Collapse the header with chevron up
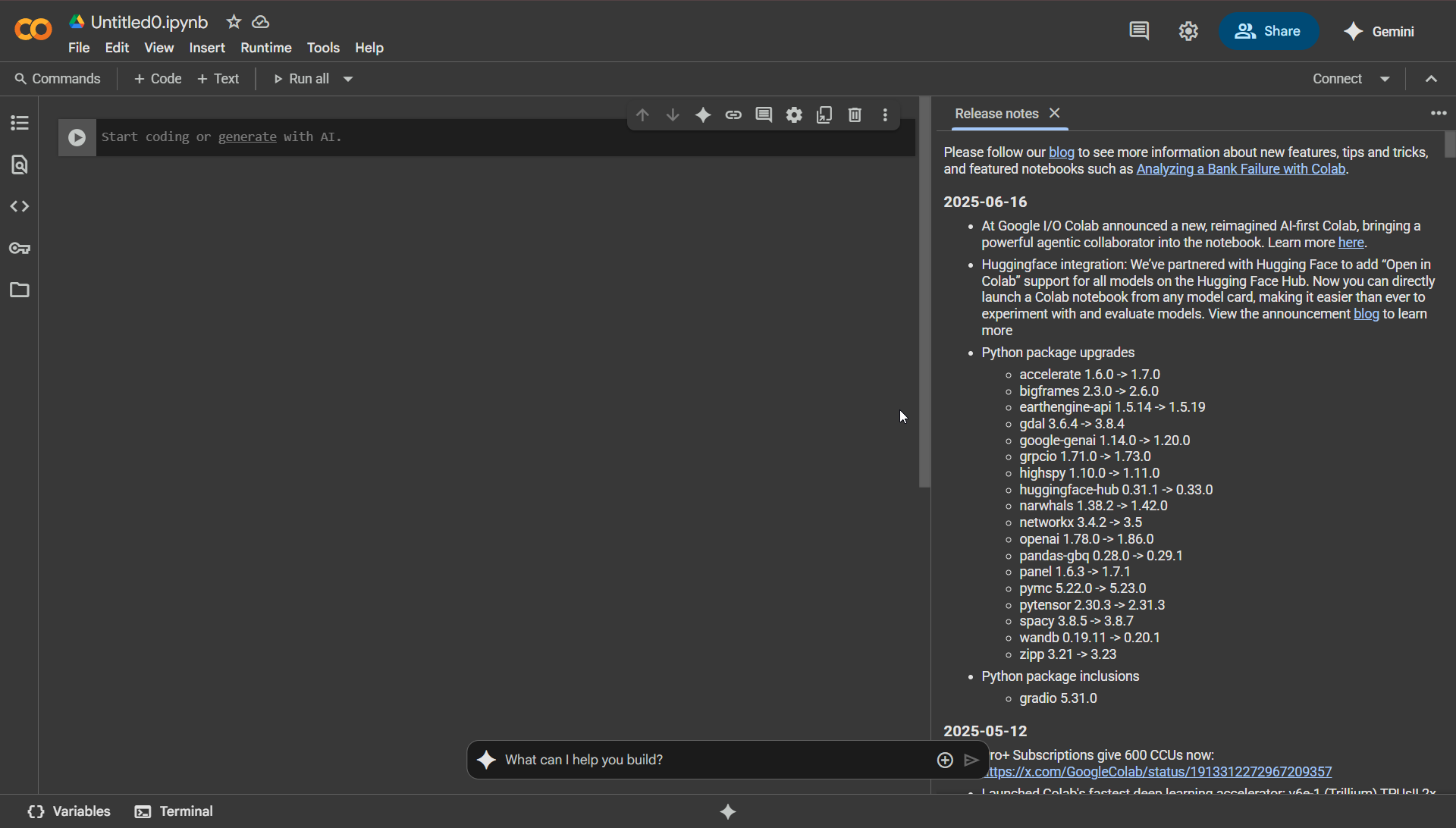 coord(1431,79)
